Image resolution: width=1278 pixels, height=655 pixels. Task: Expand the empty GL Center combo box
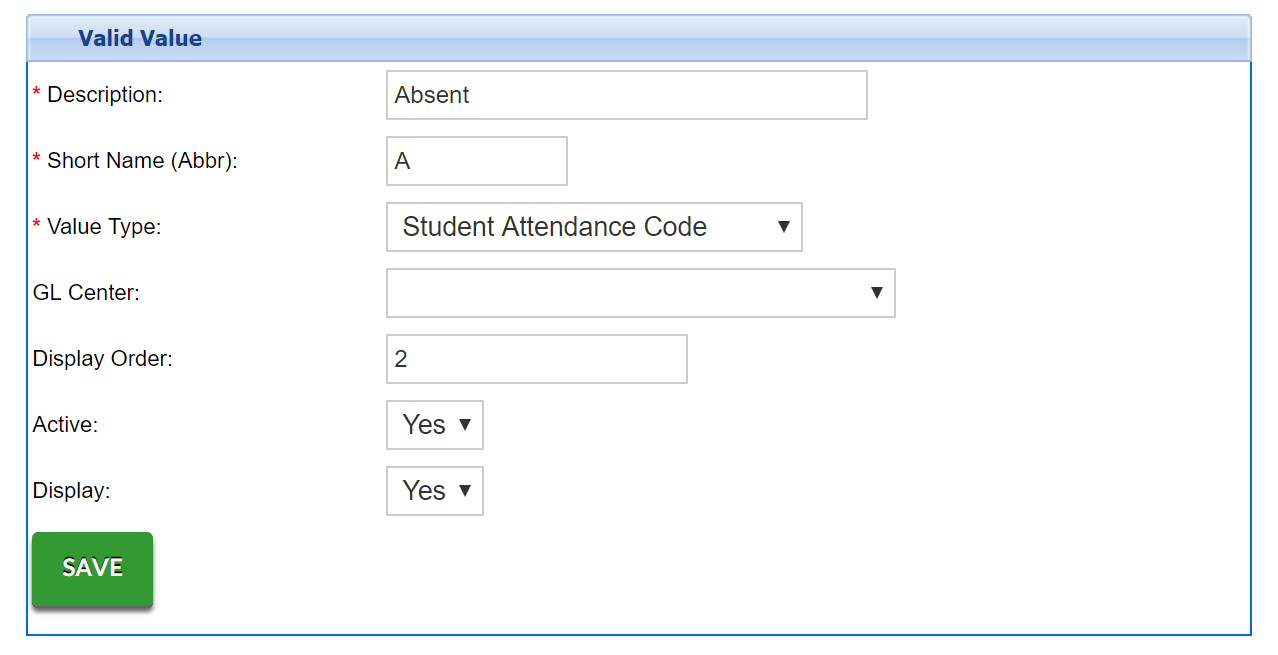point(640,293)
